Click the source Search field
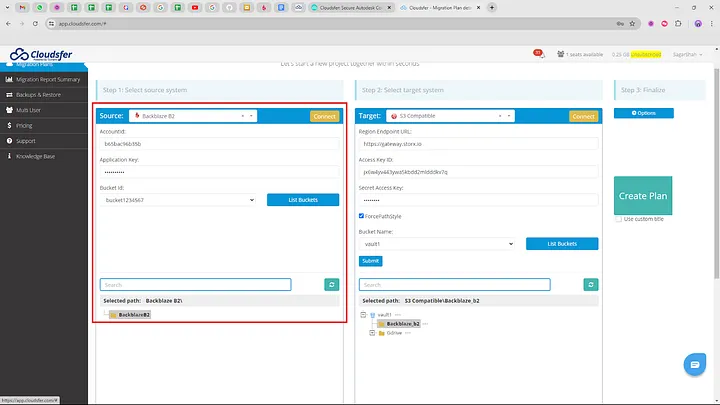 [x=196, y=285]
